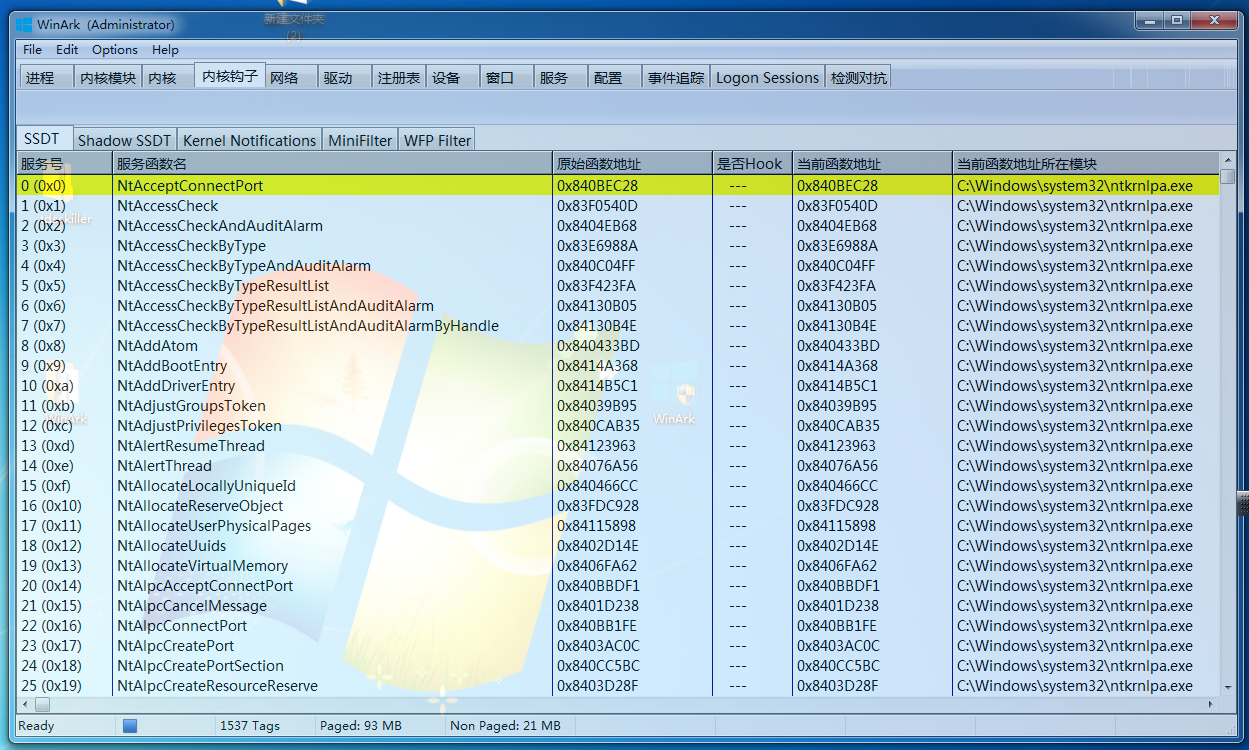1249x750 pixels.
Task: Sort by 服务号 column header
Action: pyautogui.click(x=64, y=163)
